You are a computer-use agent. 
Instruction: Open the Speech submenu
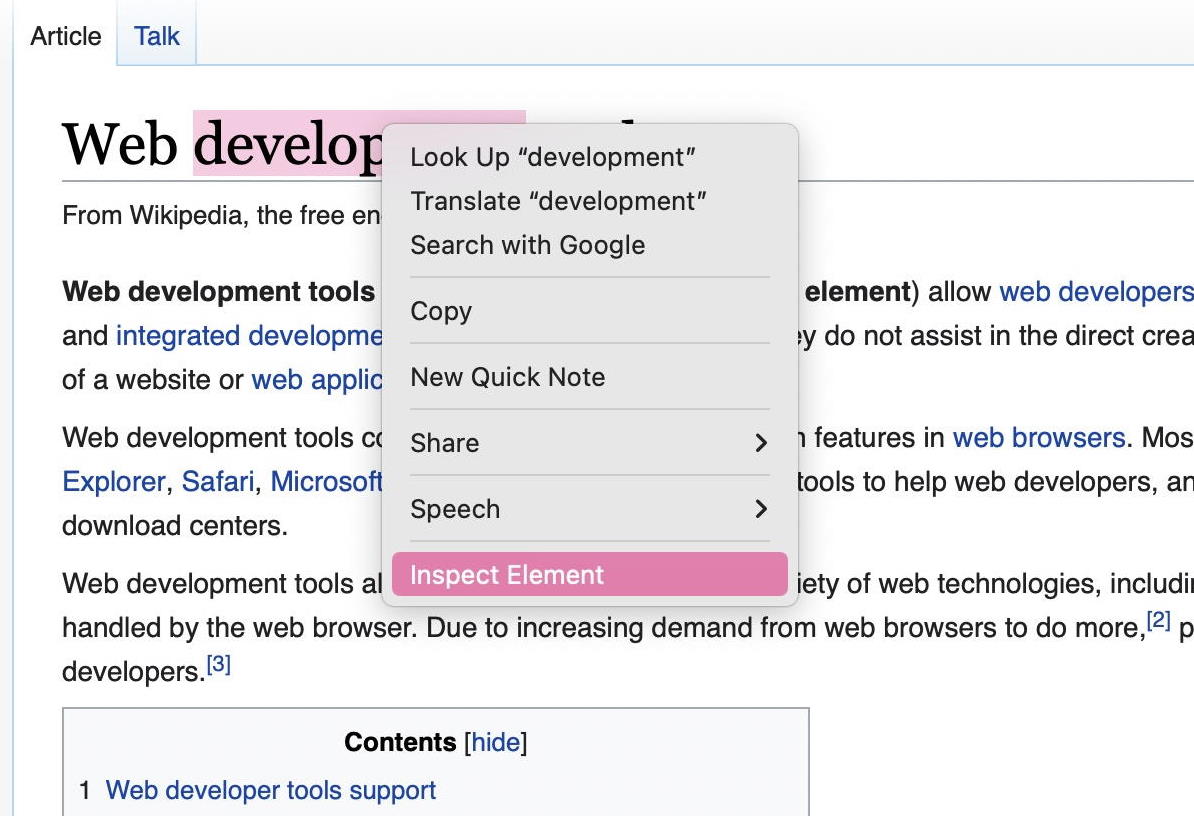point(589,508)
